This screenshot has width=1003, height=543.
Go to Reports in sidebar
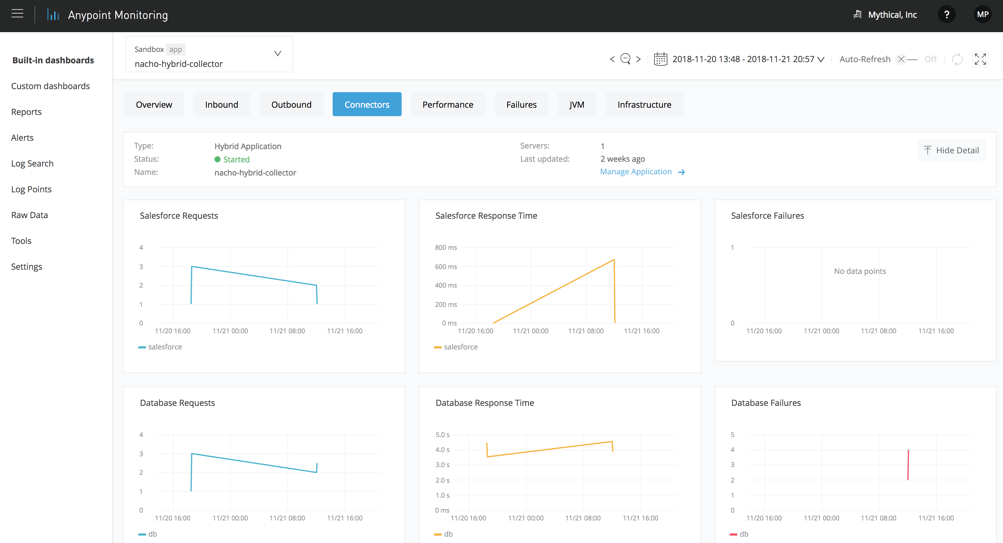pyautogui.click(x=26, y=112)
